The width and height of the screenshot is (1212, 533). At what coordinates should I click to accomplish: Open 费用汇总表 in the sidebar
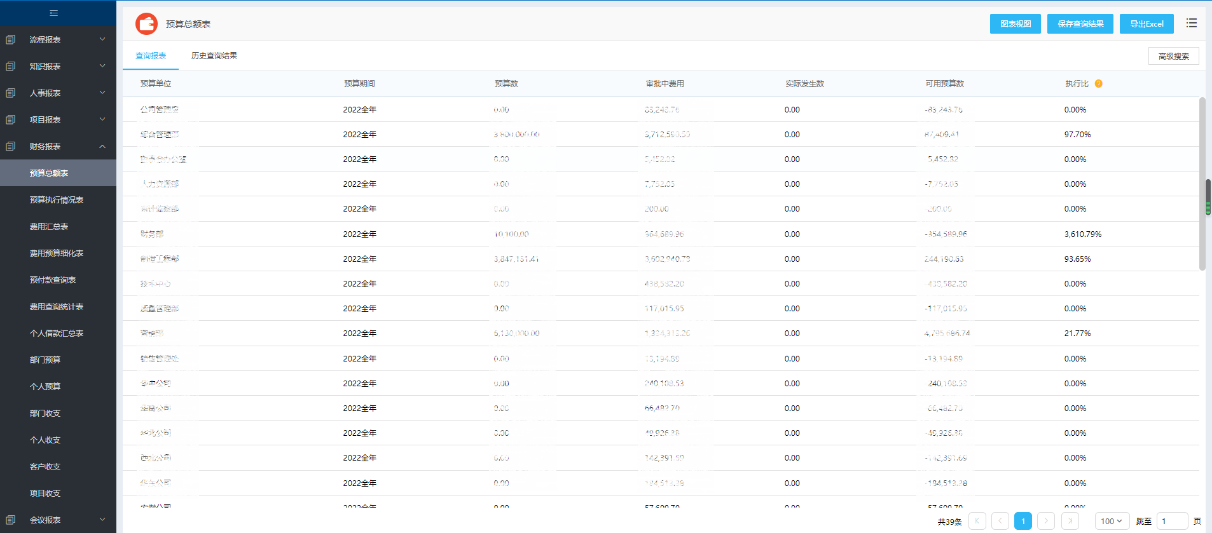(58, 227)
